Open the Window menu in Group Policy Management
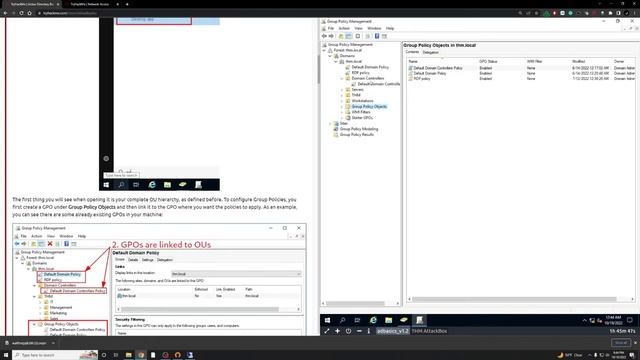640x360 pixels. (x=374, y=28)
